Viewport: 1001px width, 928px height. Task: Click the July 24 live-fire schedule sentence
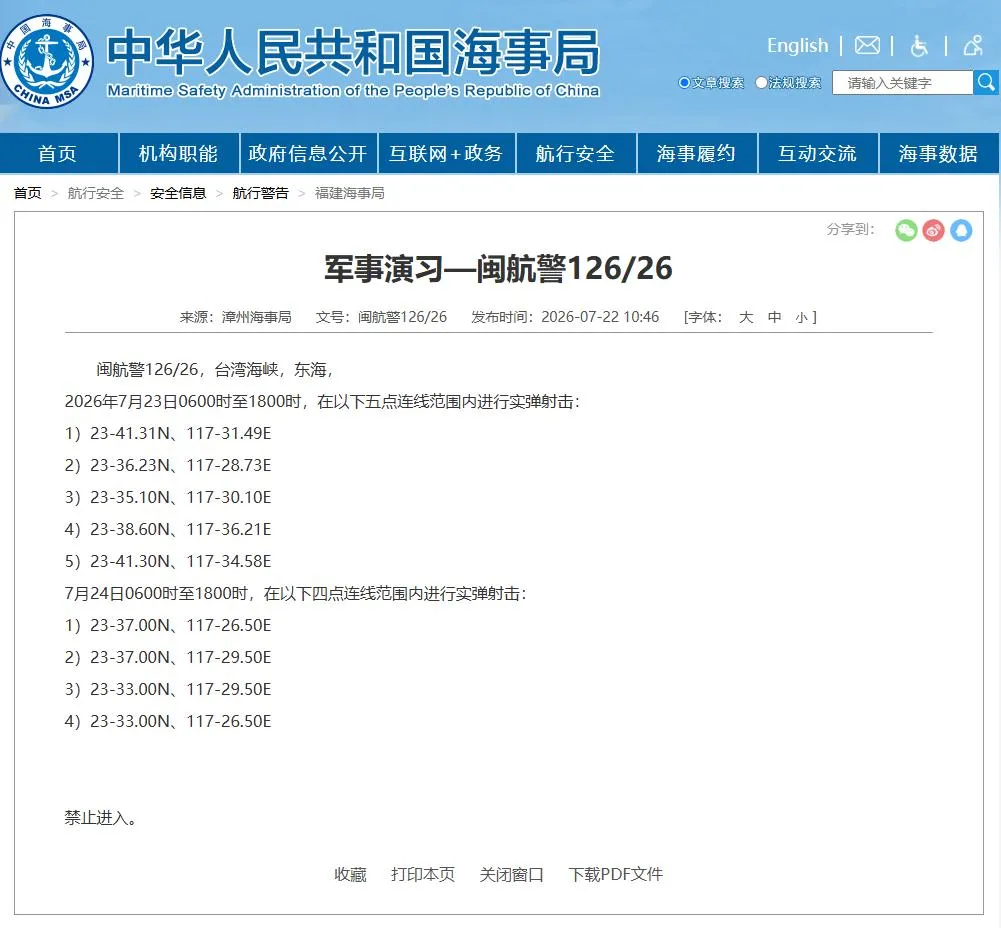[296, 594]
